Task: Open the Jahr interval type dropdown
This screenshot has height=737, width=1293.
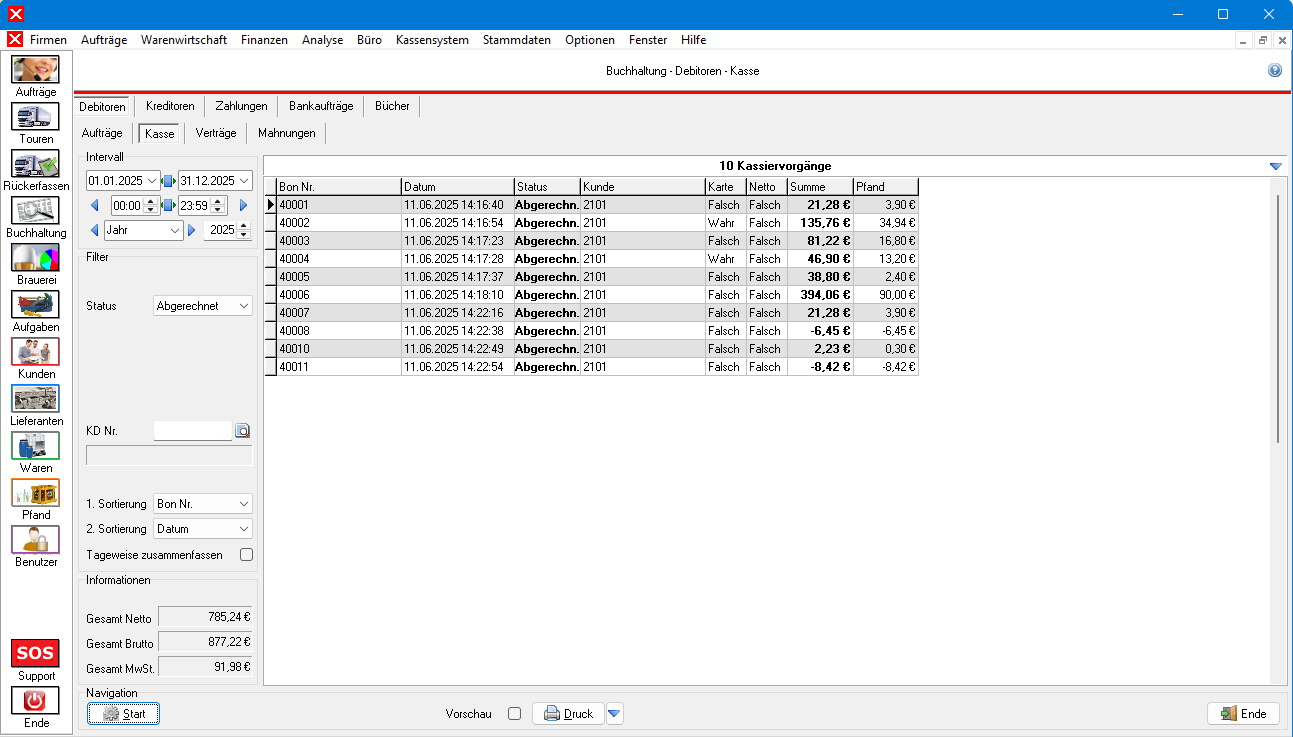Action: [143, 230]
